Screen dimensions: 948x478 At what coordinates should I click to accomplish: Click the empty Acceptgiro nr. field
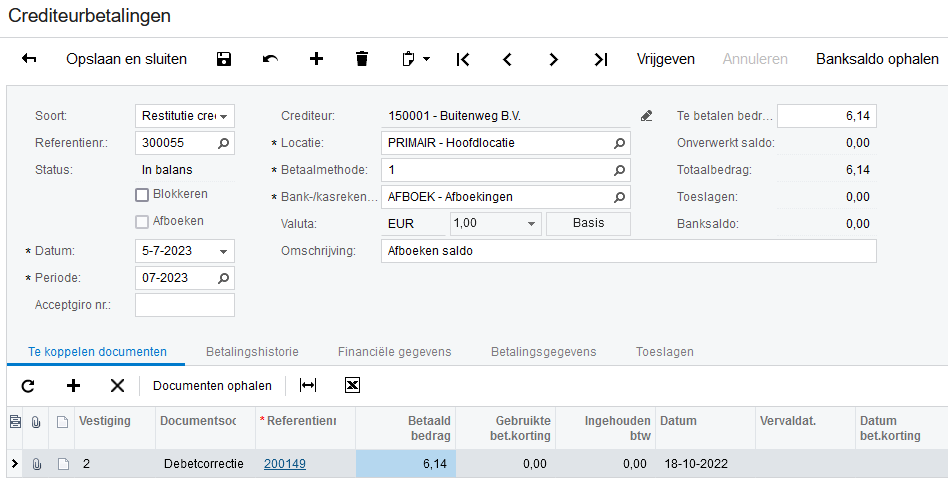[185, 305]
